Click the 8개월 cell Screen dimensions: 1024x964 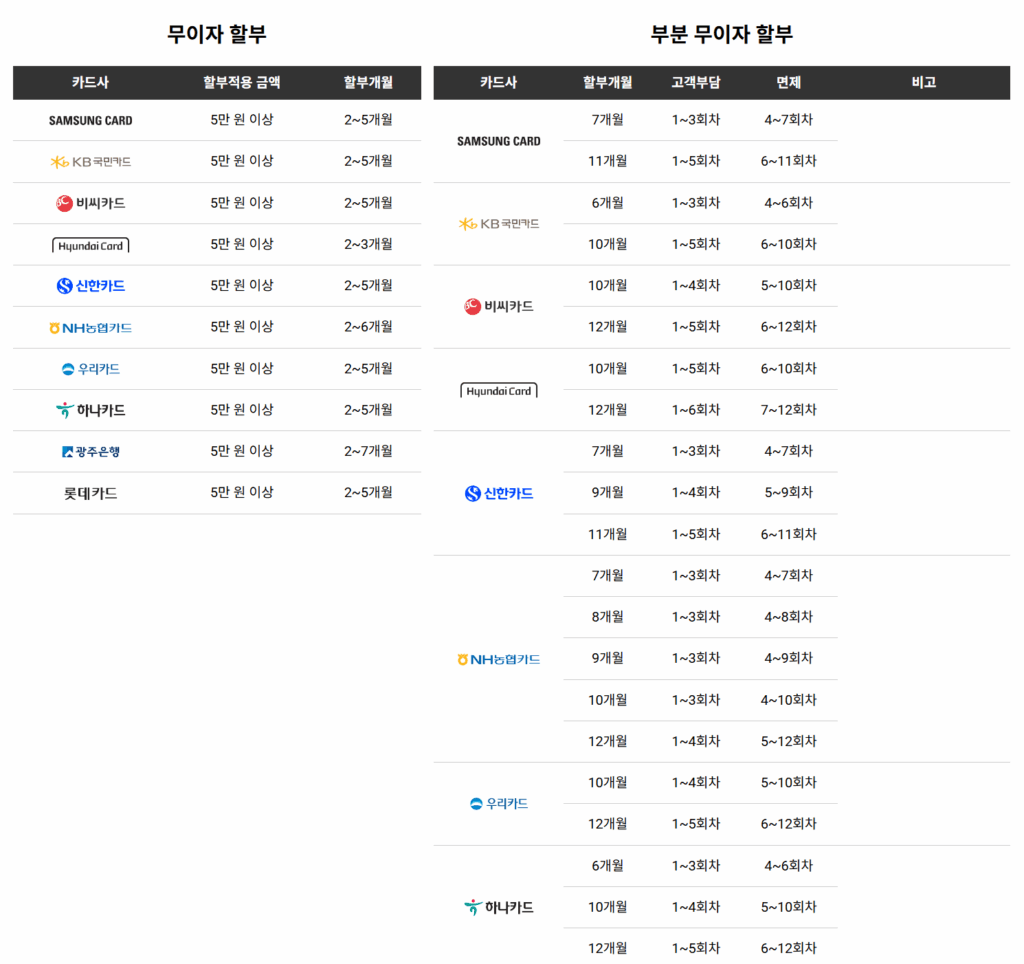click(607, 617)
